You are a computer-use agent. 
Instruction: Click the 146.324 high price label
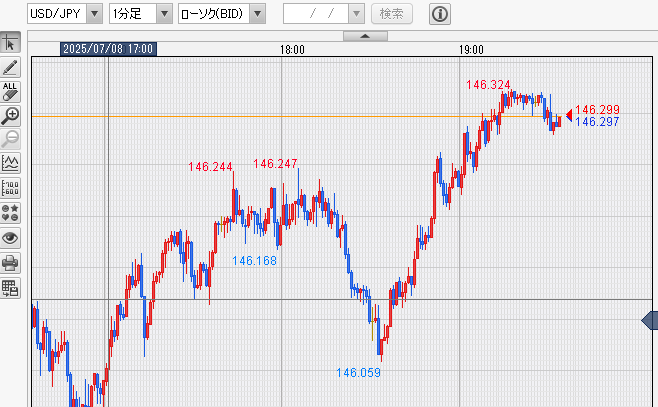pyautogui.click(x=488, y=85)
